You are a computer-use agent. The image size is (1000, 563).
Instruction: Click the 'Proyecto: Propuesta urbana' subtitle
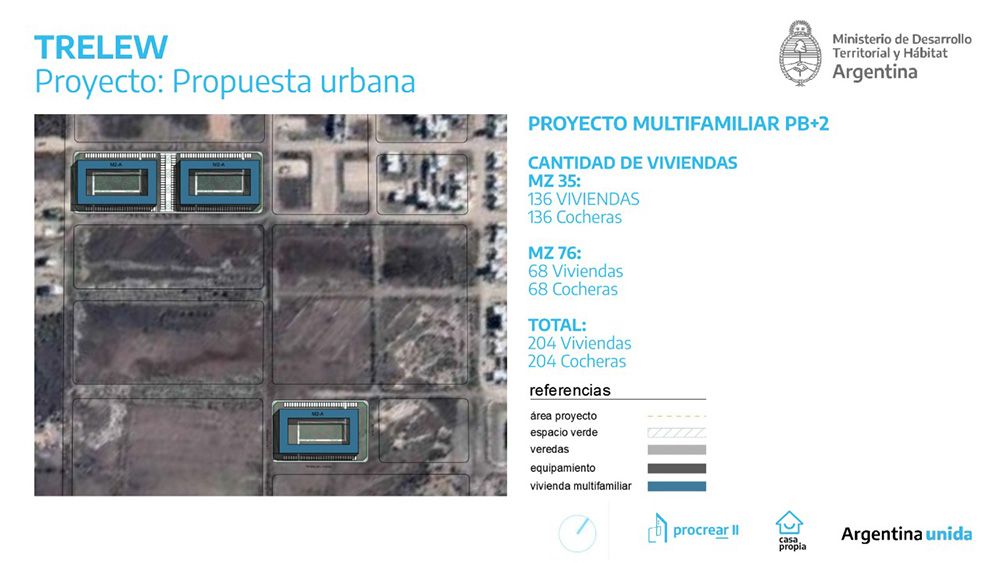click(x=225, y=81)
